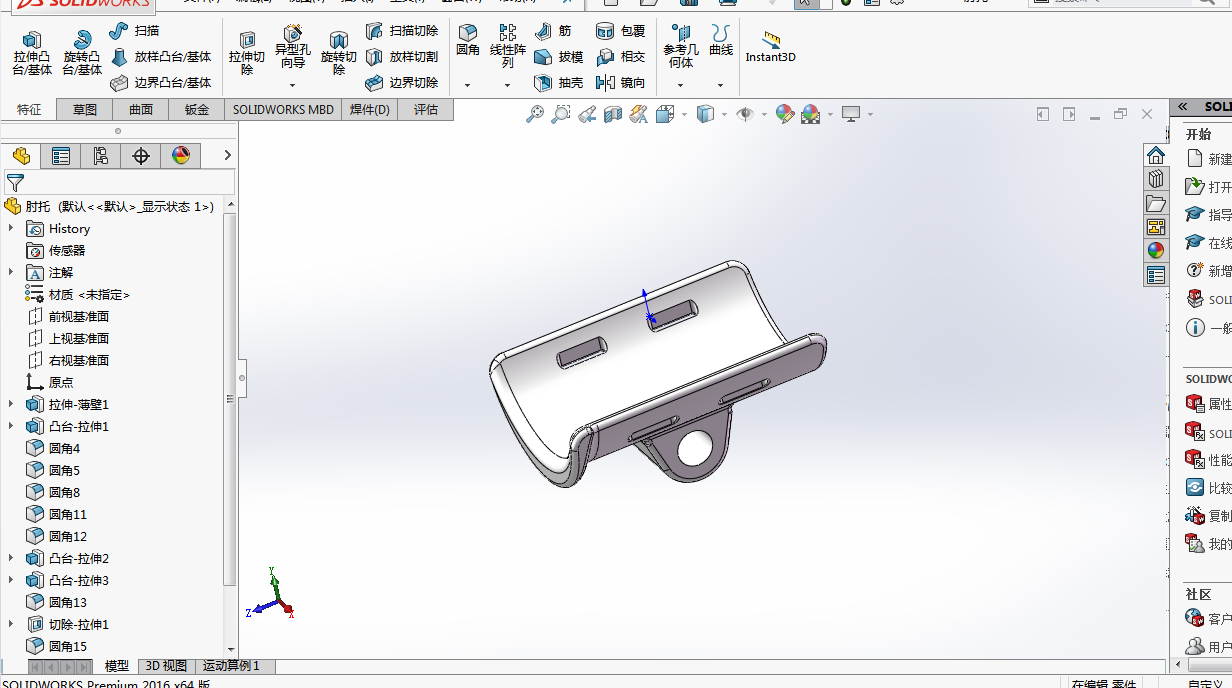Switch to the 焊件(D) Weldments tab
The width and height of the screenshot is (1232, 688).
pyautogui.click(x=370, y=110)
